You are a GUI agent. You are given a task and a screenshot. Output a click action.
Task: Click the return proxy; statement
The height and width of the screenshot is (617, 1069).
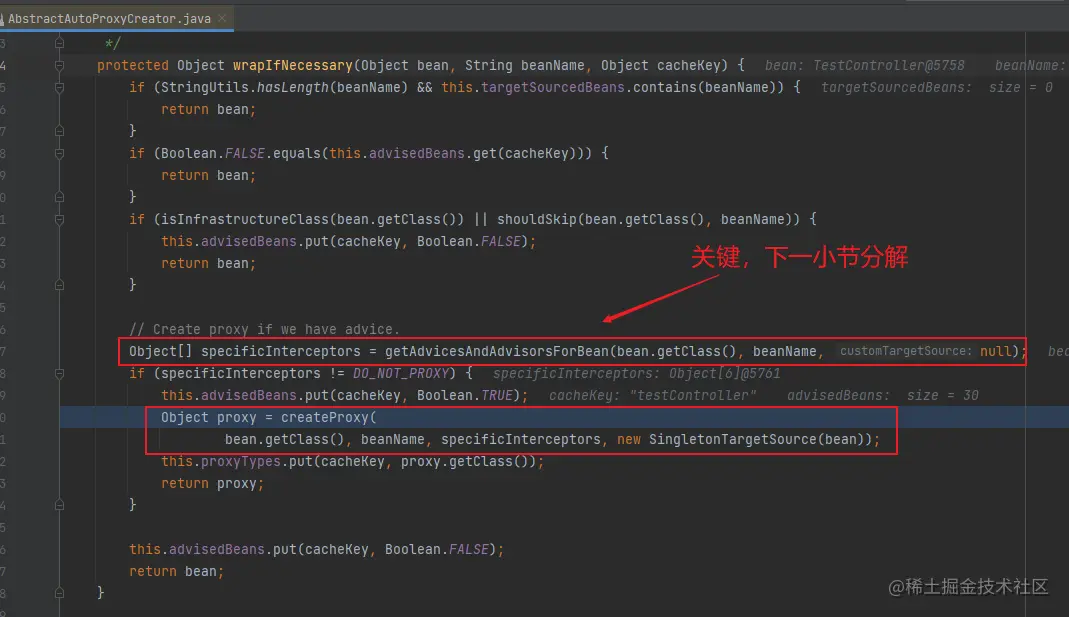point(213,483)
